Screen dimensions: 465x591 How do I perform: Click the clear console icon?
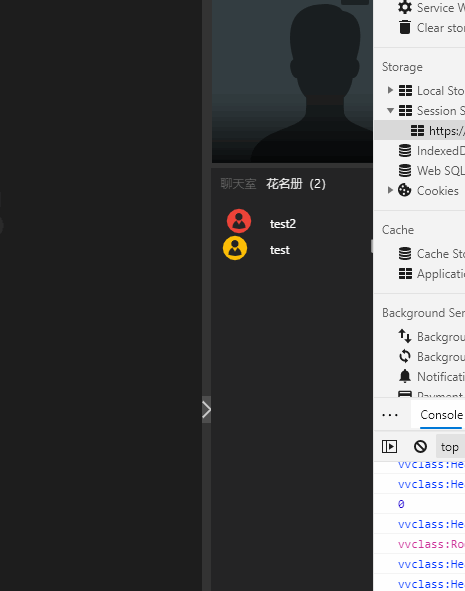[x=420, y=447]
